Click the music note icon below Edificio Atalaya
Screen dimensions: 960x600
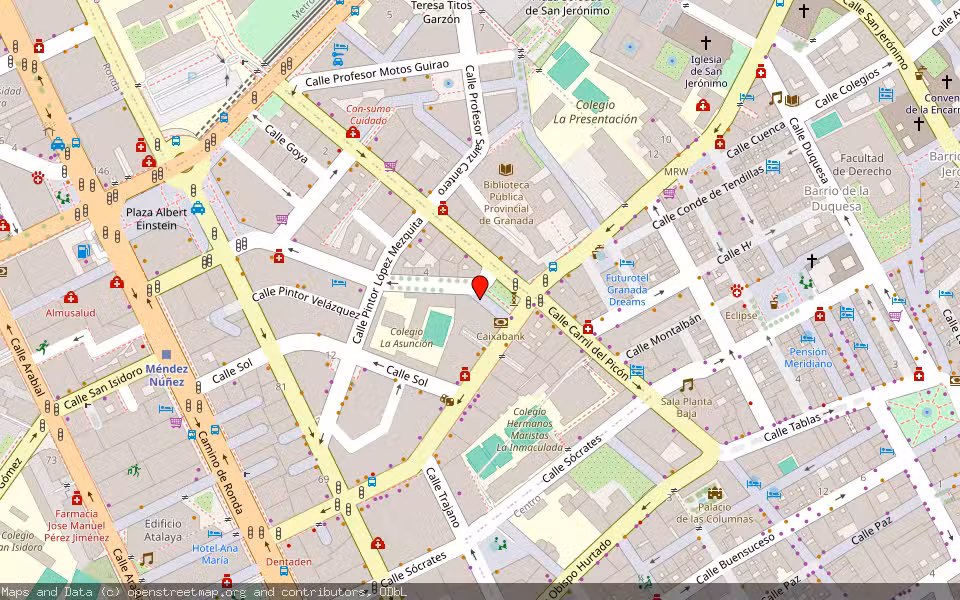coord(146,558)
